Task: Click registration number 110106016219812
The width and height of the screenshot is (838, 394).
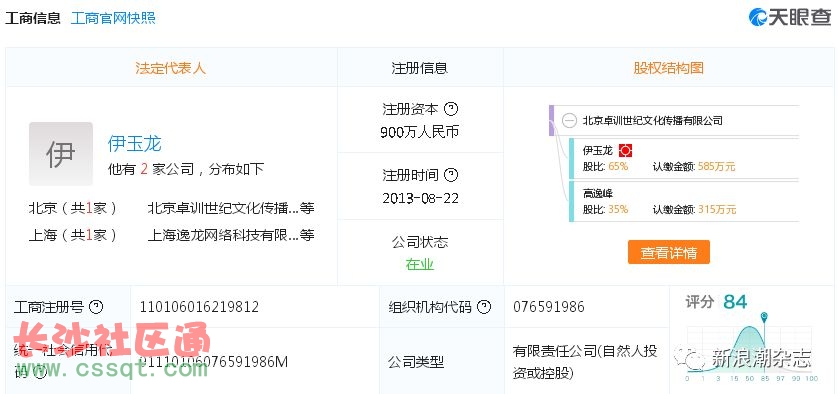Action: 199,307
